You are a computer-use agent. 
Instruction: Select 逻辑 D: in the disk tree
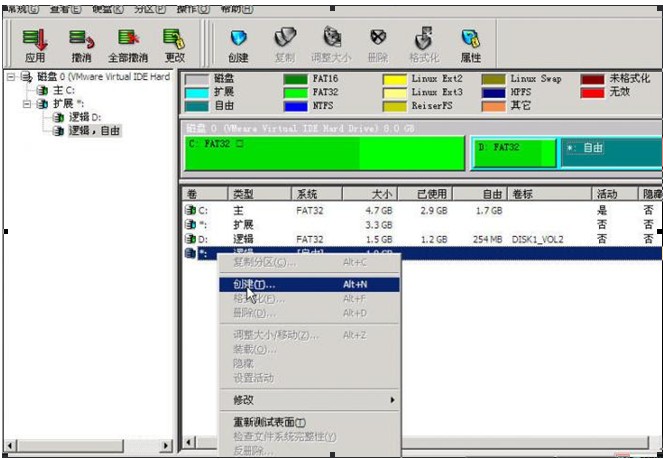pyautogui.click(x=84, y=117)
